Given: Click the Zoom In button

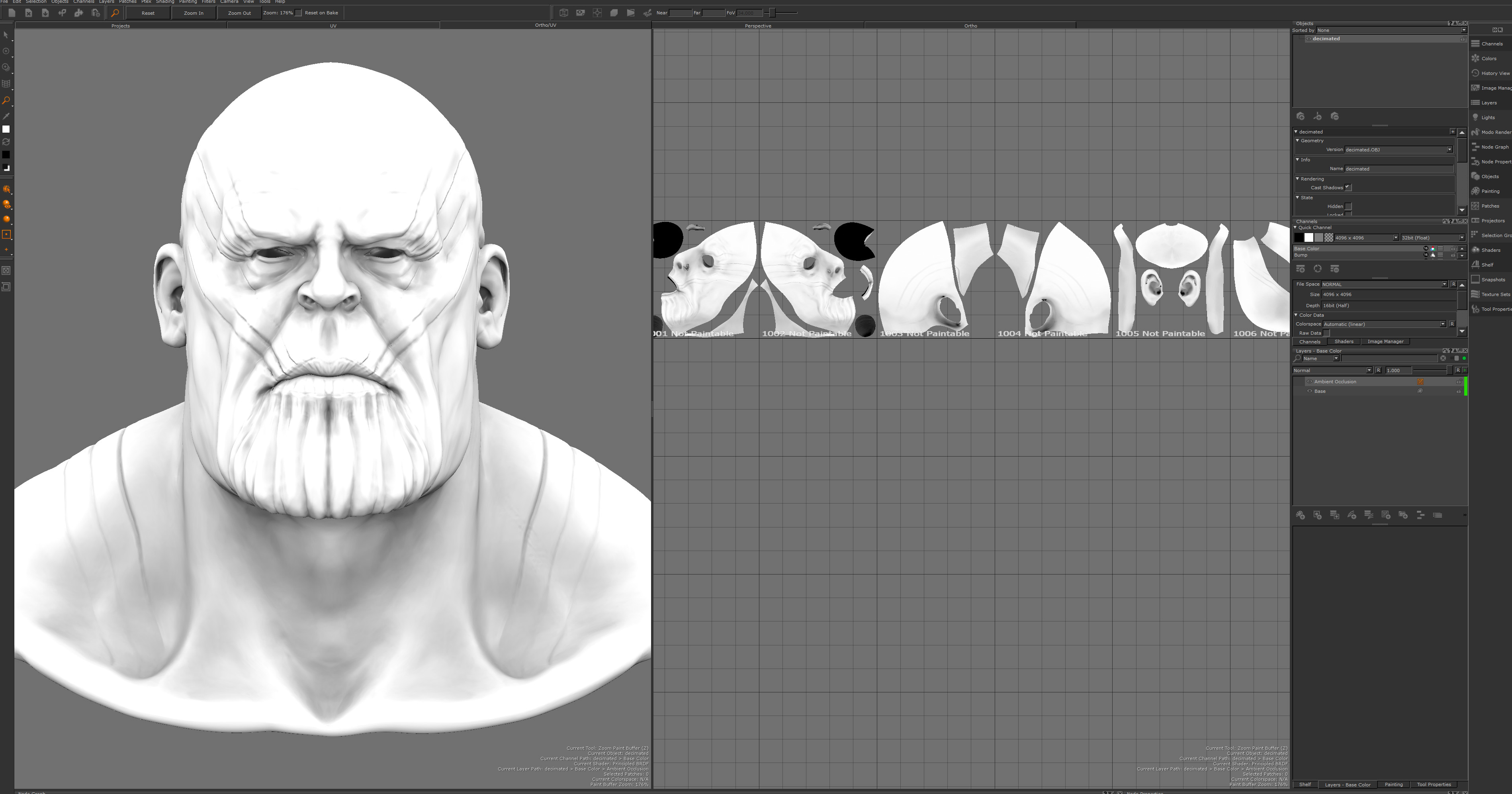Looking at the screenshot, I should pyautogui.click(x=194, y=13).
